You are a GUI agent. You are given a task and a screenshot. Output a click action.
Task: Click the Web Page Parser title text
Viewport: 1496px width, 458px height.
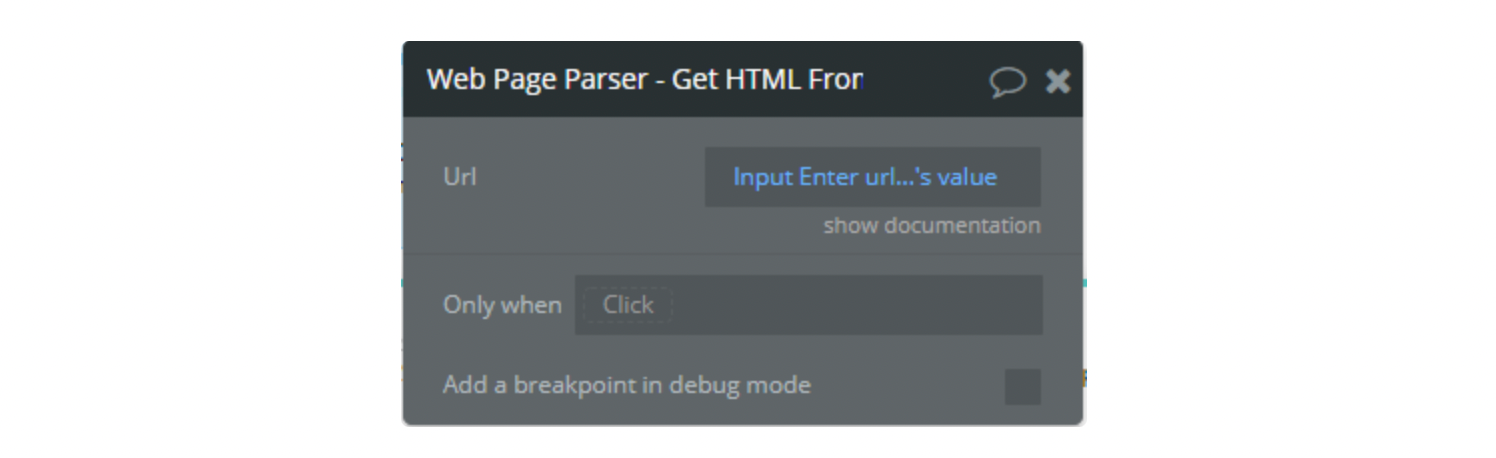click(645, 79)
